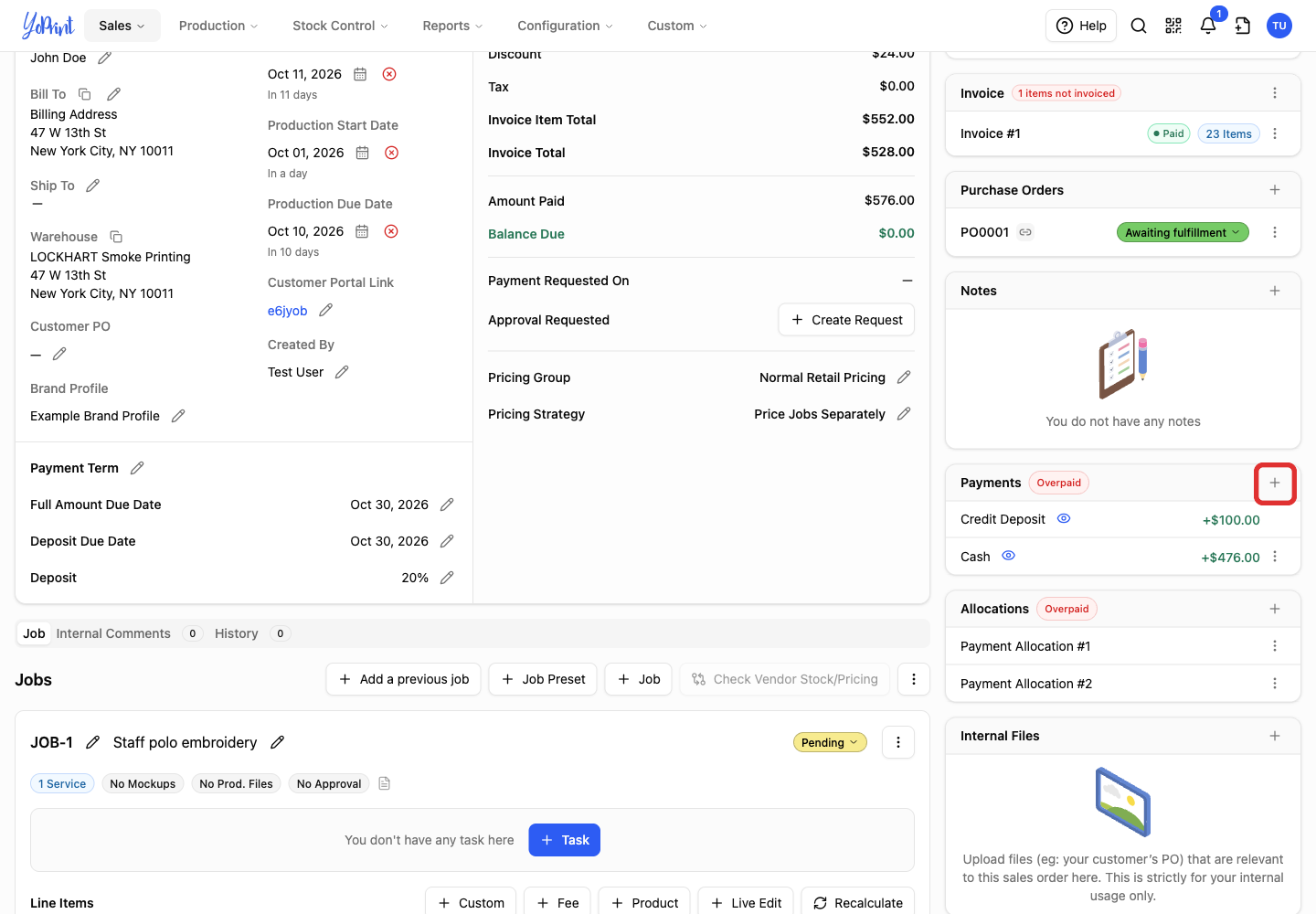
Task: Add an allocation plus icon
Action: pos(1275,609)
